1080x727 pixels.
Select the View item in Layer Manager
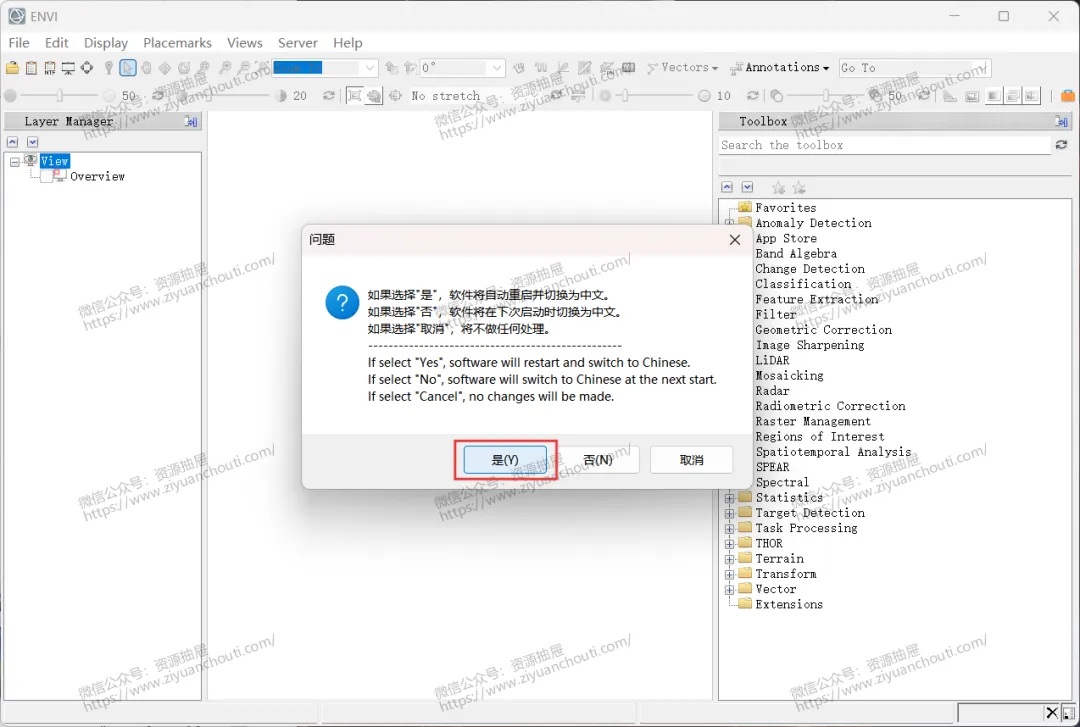54,161
